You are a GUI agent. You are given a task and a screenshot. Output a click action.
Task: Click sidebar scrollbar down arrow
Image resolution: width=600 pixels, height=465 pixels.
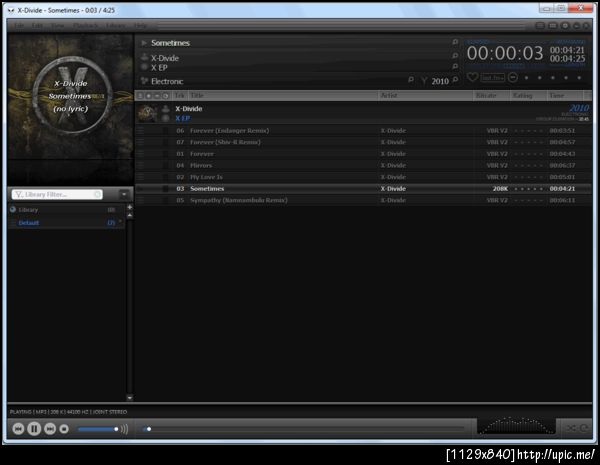pos(130,398)
